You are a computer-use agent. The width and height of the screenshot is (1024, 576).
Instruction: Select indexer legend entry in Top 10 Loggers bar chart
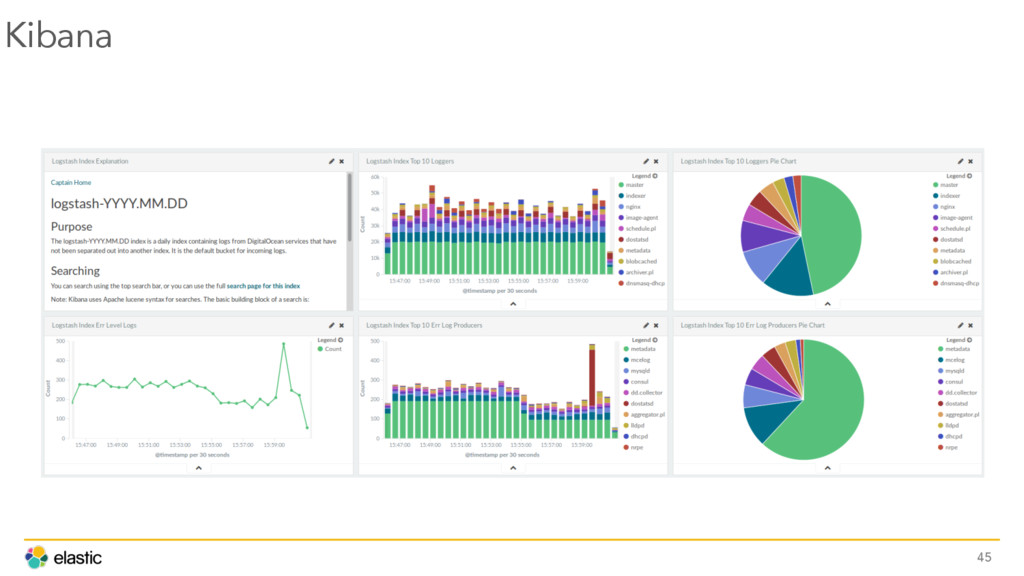632,196
